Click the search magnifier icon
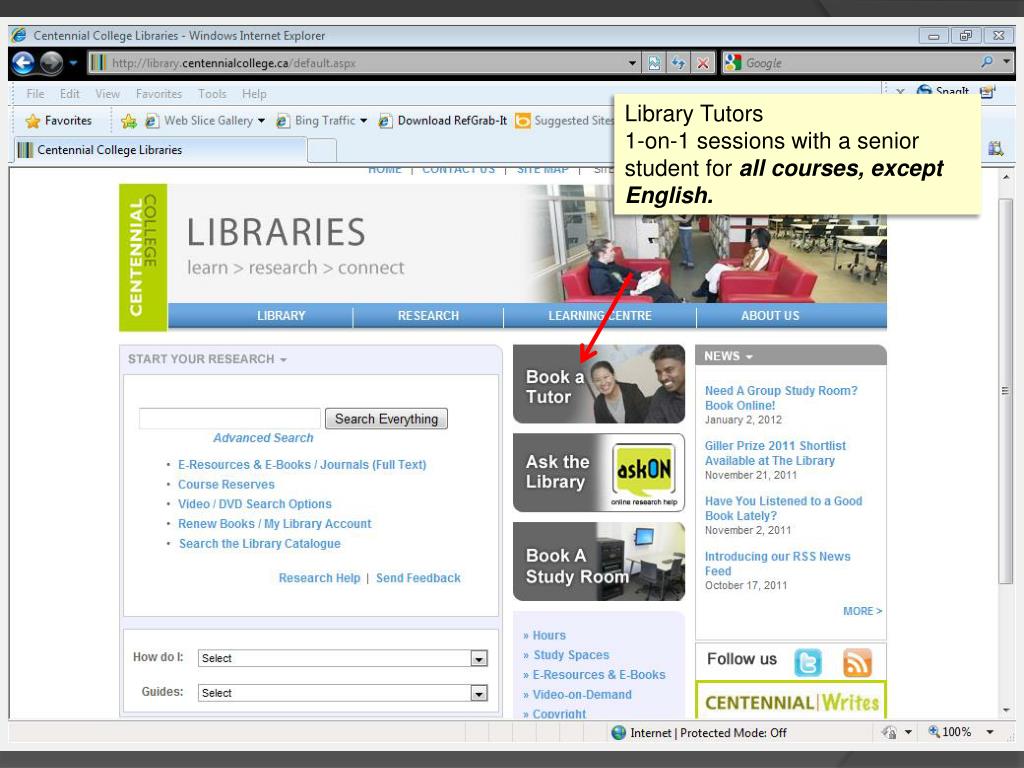The height and width of the screenshot is (768, 1024). 987,62
